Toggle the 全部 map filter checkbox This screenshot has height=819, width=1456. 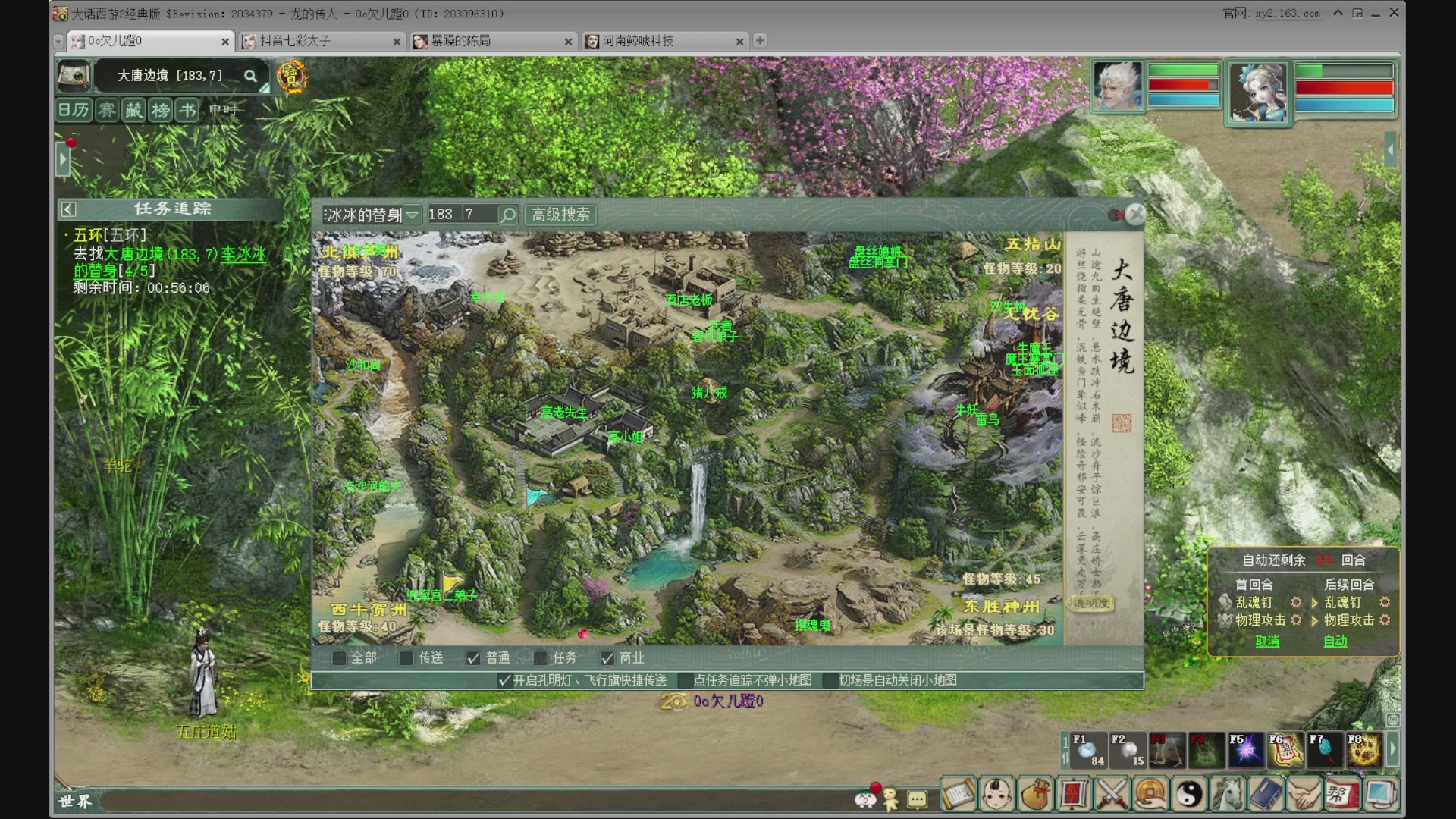point(339,658)
